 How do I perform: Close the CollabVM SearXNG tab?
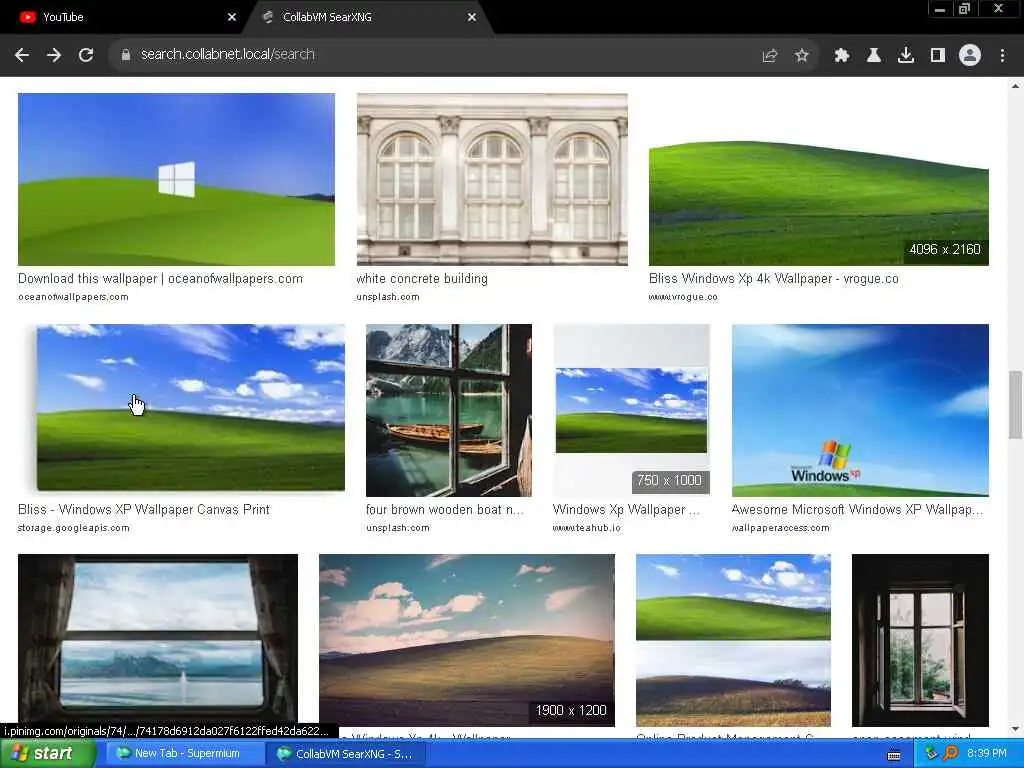[472, 18]
